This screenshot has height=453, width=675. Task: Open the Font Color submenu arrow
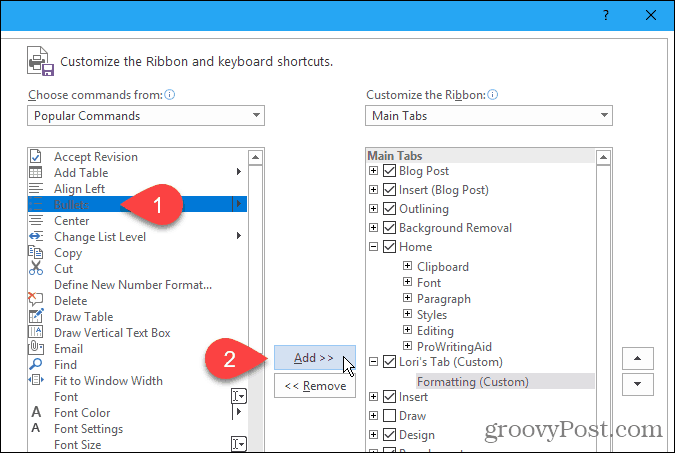pos(238,412)
